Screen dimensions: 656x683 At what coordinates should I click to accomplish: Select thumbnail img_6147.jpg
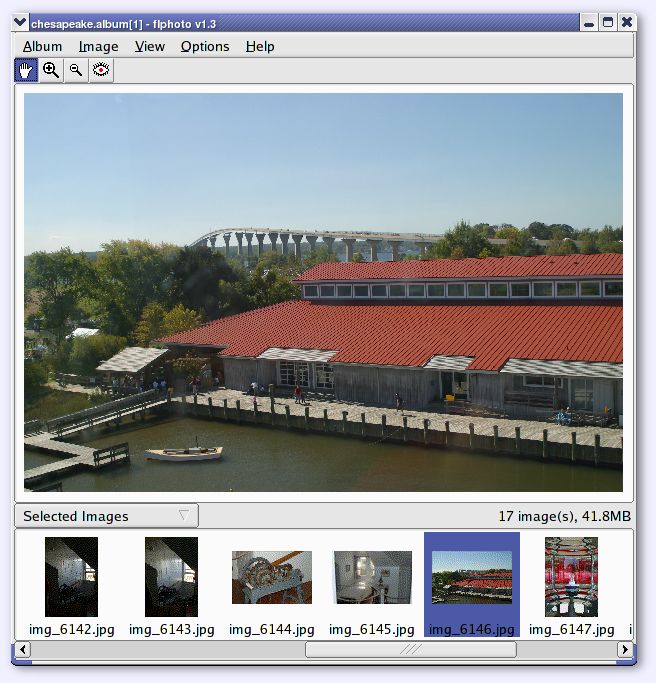[x=571, y=585]
